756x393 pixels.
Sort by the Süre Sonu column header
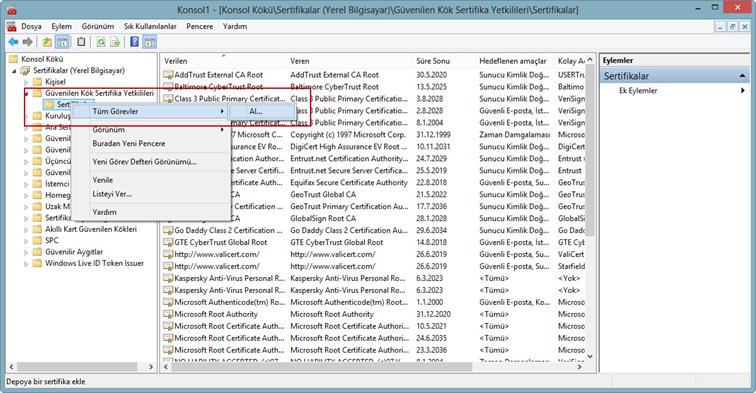pyautogui.click(x=444, y=61)
